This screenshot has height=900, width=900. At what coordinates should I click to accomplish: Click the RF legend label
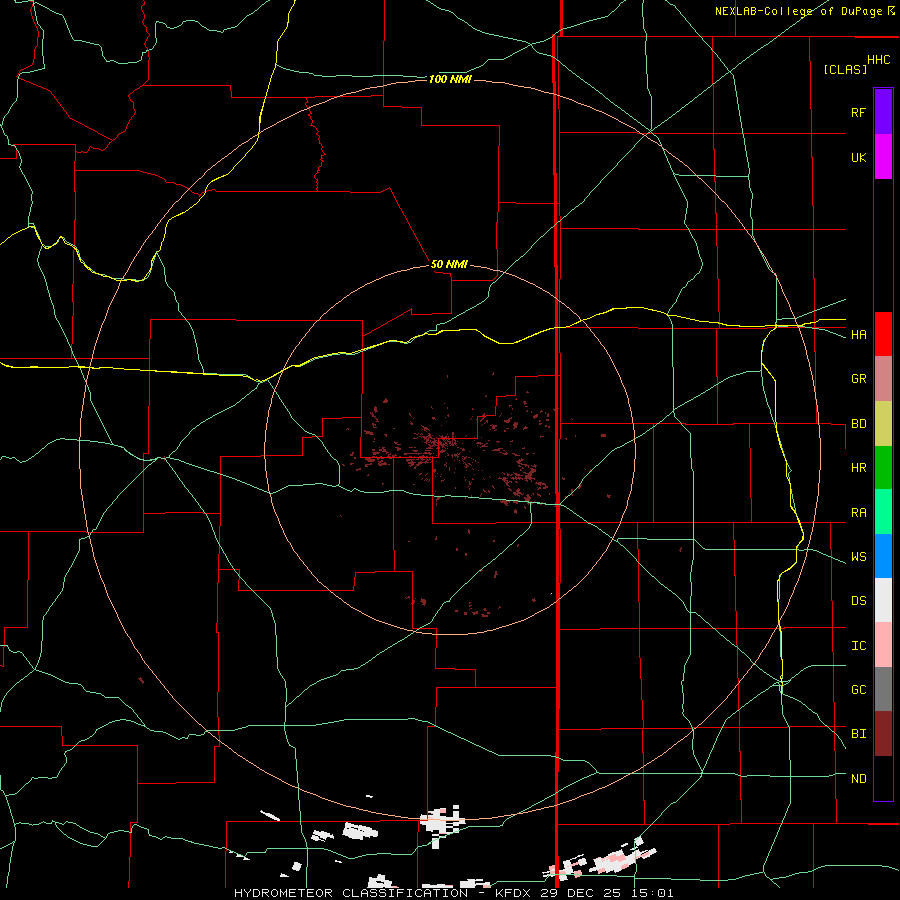(x=858, y=112)
